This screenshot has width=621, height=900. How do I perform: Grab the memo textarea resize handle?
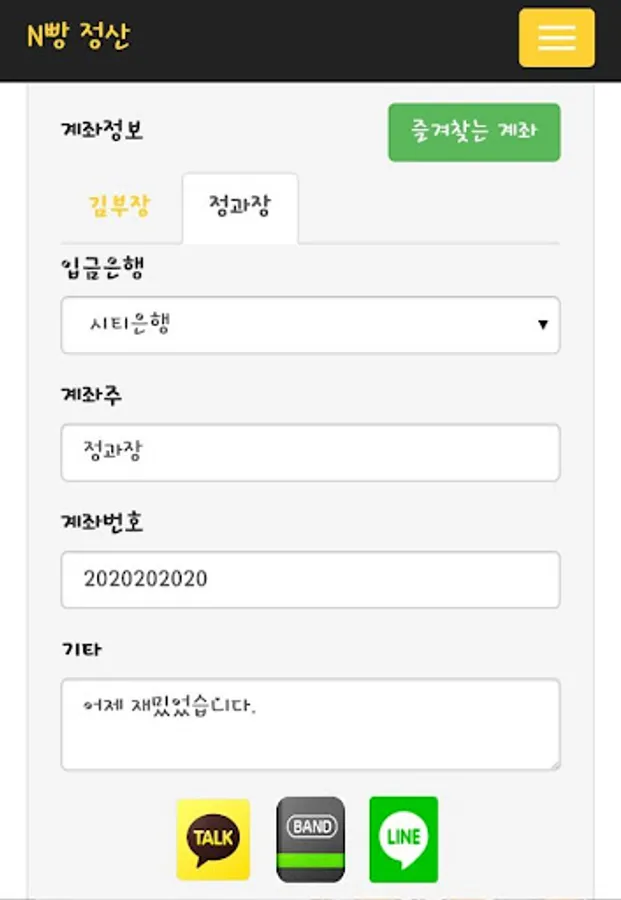click(555, 765)
